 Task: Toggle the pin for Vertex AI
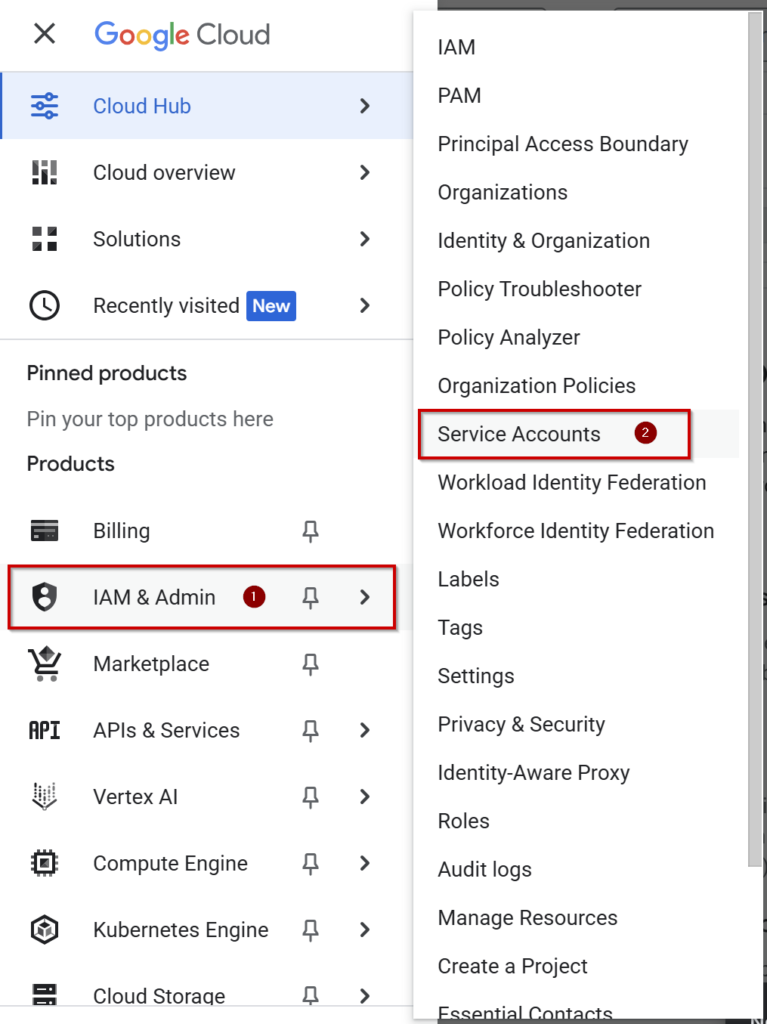coord(310,797)
